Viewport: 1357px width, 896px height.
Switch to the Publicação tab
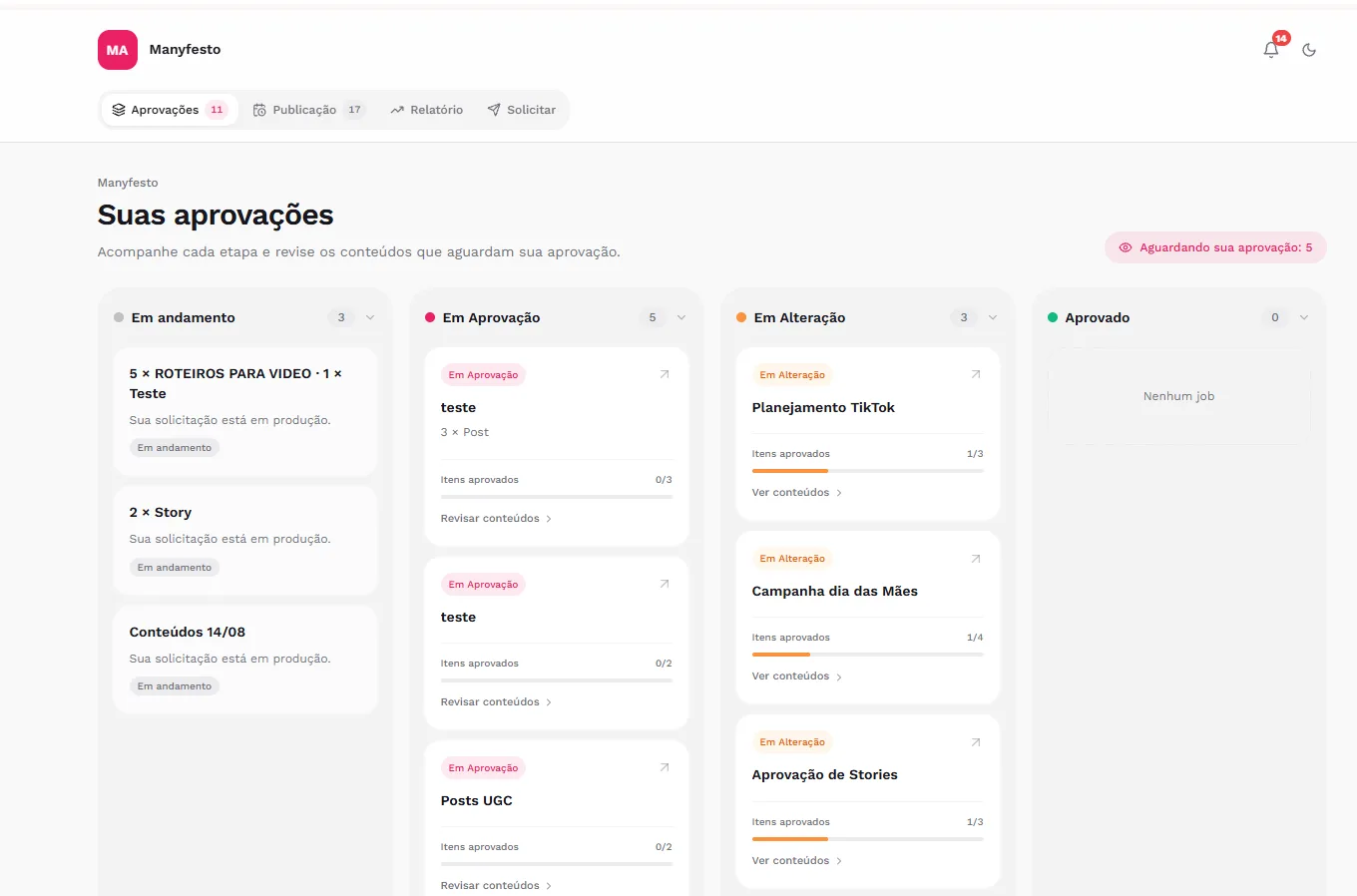point(309,110)
